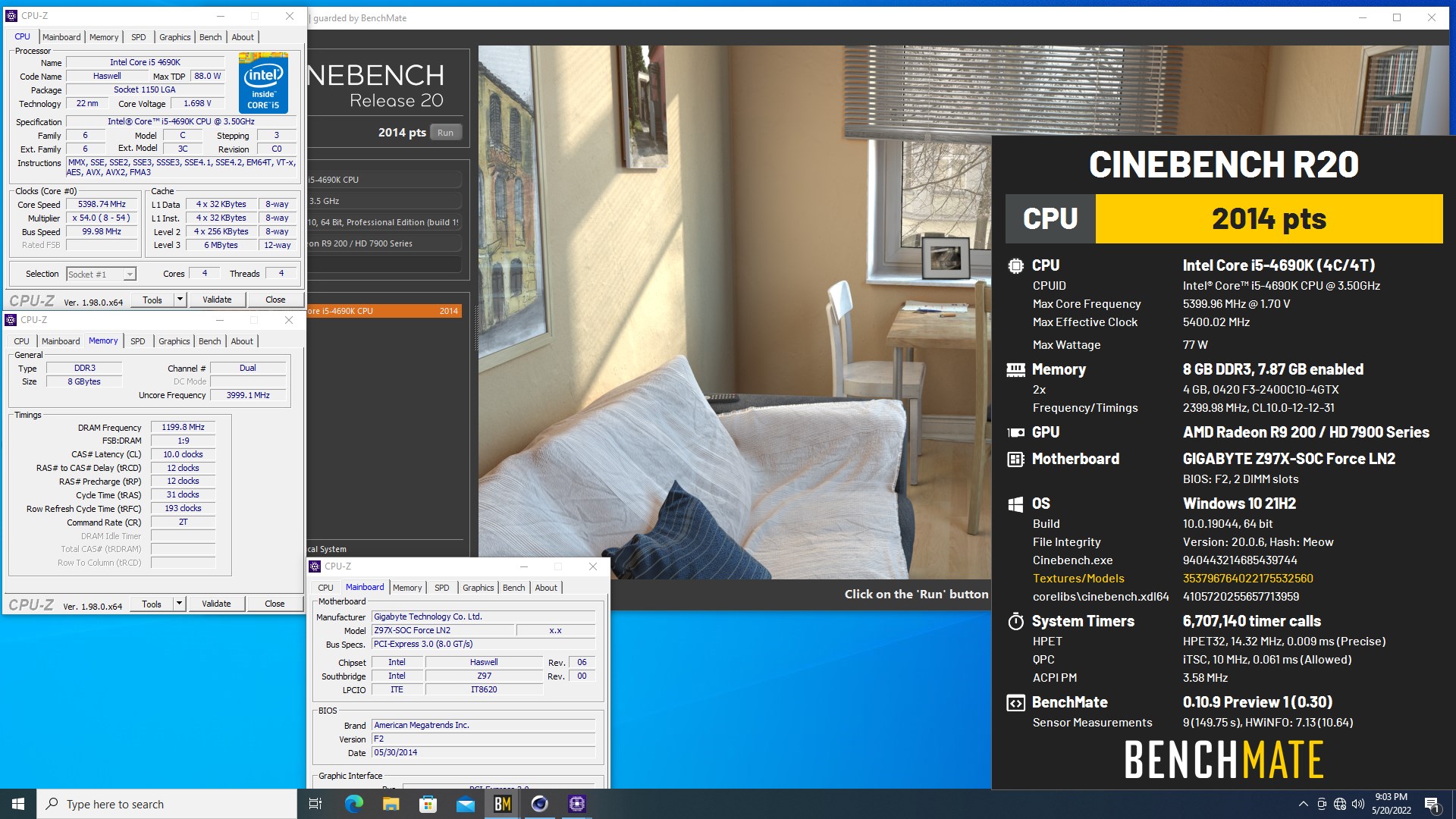Click the System Timers clock icon
Image resolution: width=1456 pixels, height=819 pixels.
pyautogui.click(x=1015, y=621)
